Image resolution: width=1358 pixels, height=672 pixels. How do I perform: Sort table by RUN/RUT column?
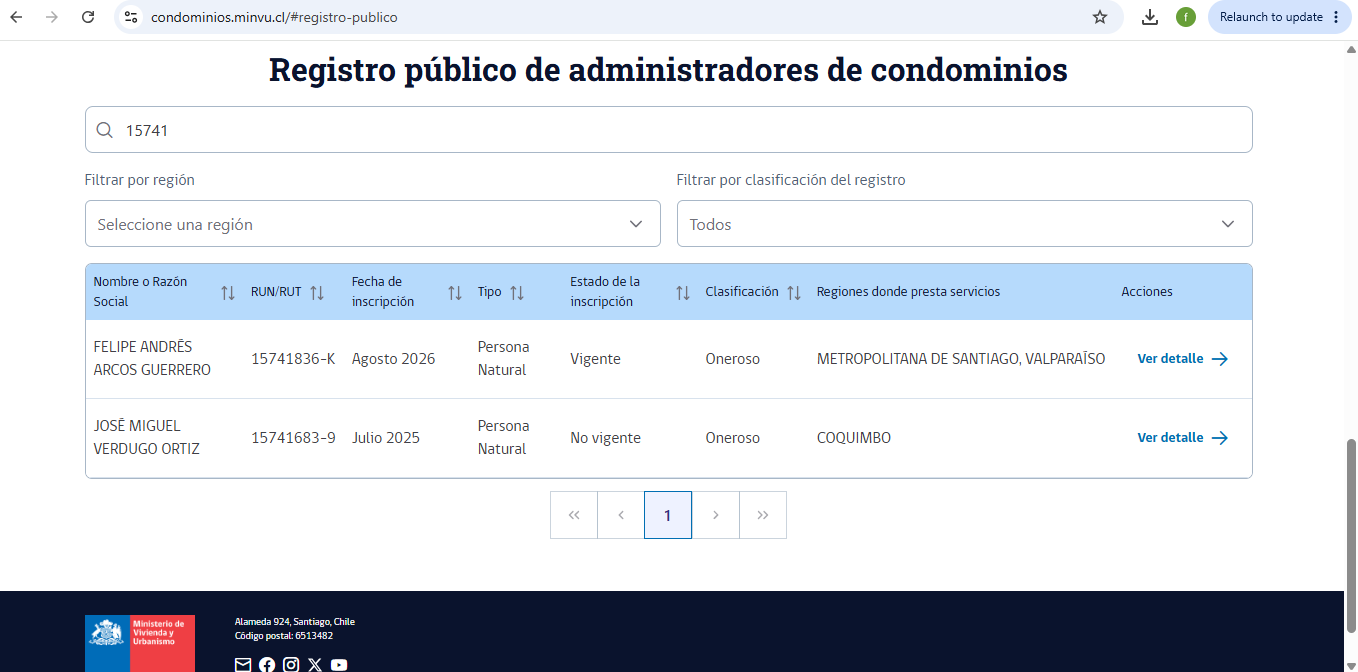pyautogui.click(x=317, y=293)
